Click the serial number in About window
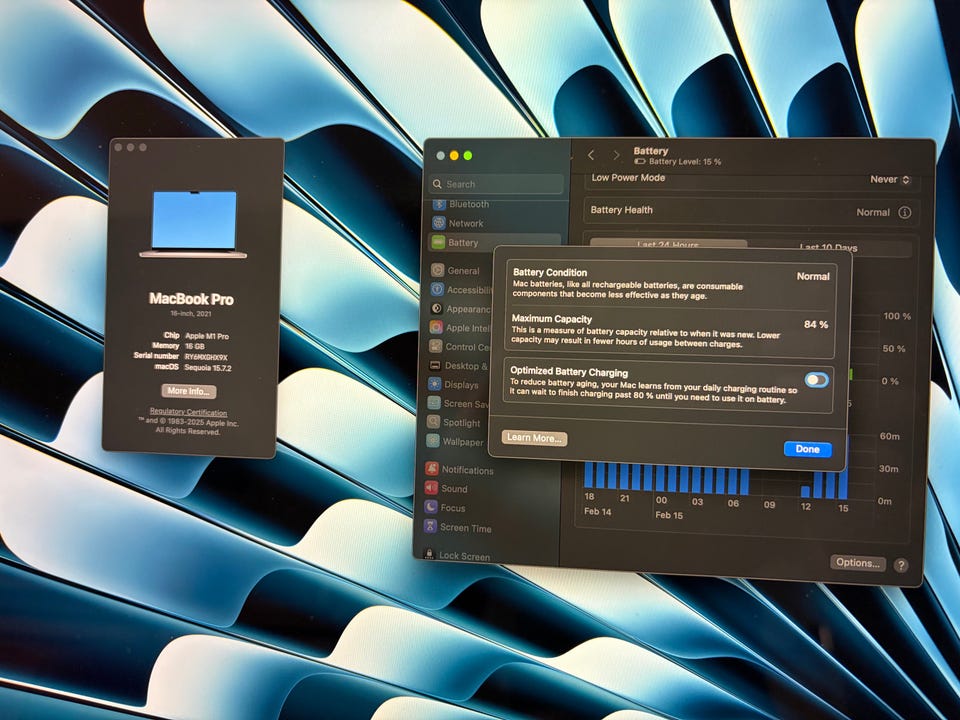Screen dimensions: 960x720 [206, 357]
